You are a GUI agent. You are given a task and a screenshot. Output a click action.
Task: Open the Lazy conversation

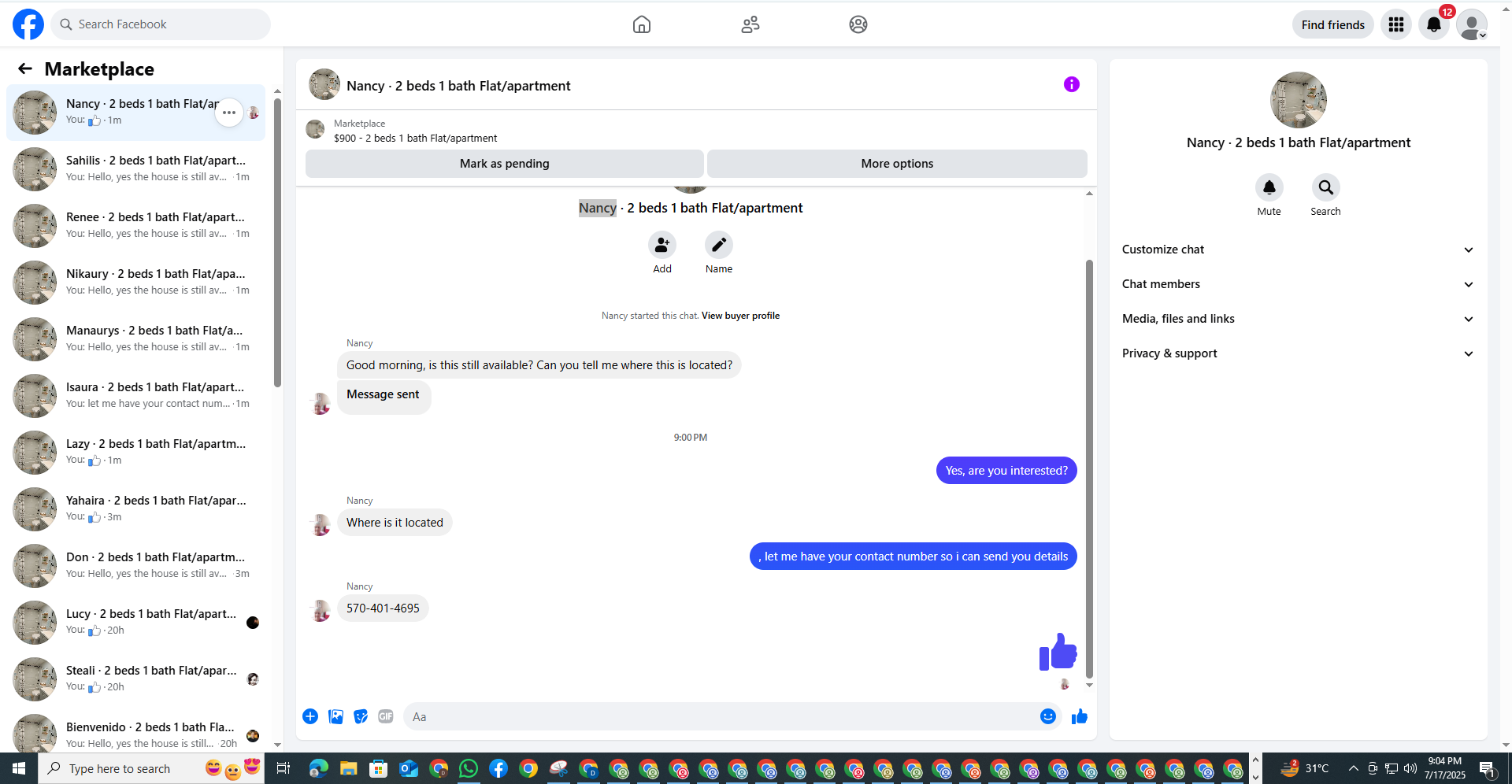click(136, 453)
